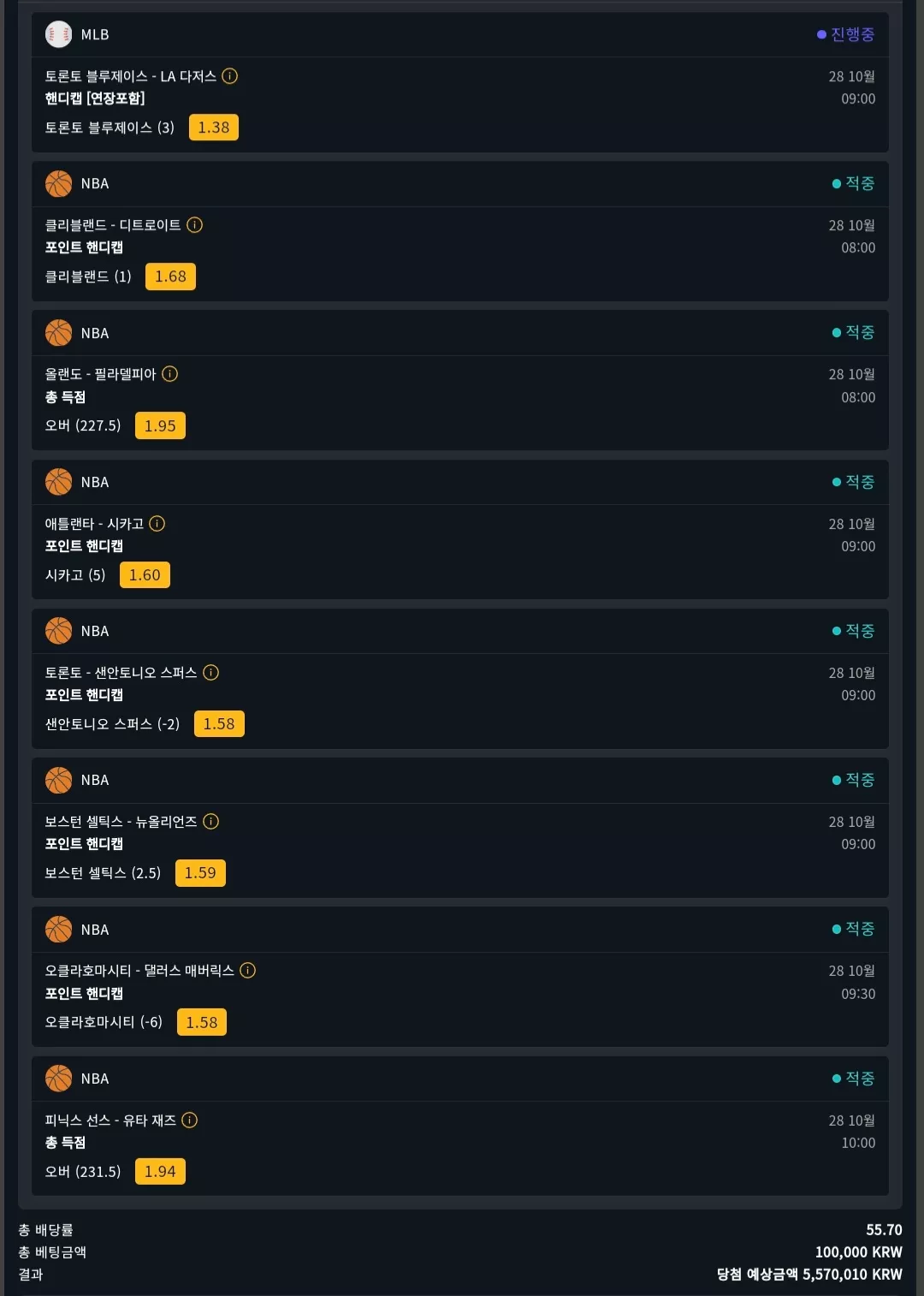Show info for 오클라호마시티 - 댈러스 매버릭스
Viewport: 924px width, 1296px height.
pyautogui.click(x=248, y=971)
